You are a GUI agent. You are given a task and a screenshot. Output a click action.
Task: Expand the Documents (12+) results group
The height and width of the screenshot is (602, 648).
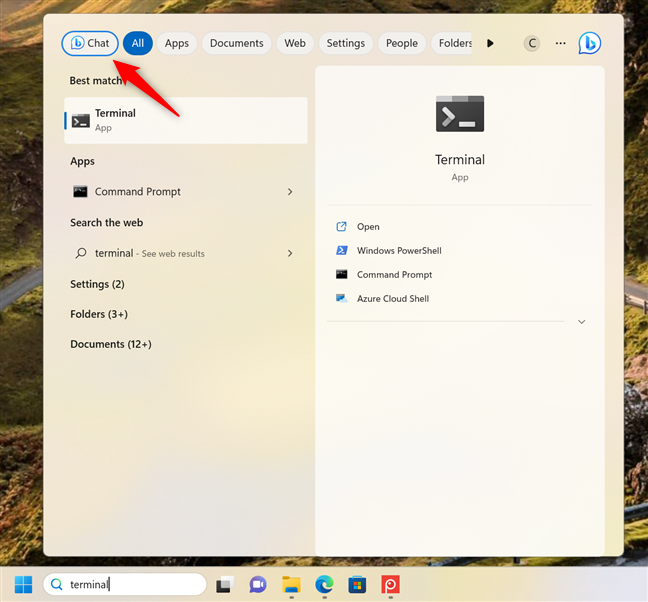point(111,344)
